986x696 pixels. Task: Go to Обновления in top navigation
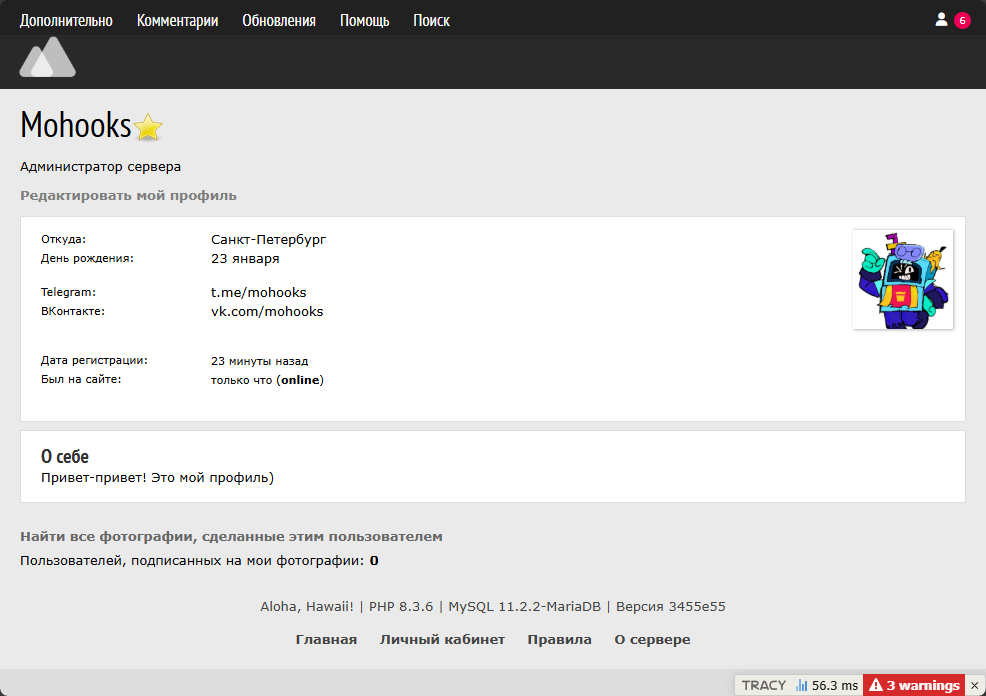(x=279, y=20)
